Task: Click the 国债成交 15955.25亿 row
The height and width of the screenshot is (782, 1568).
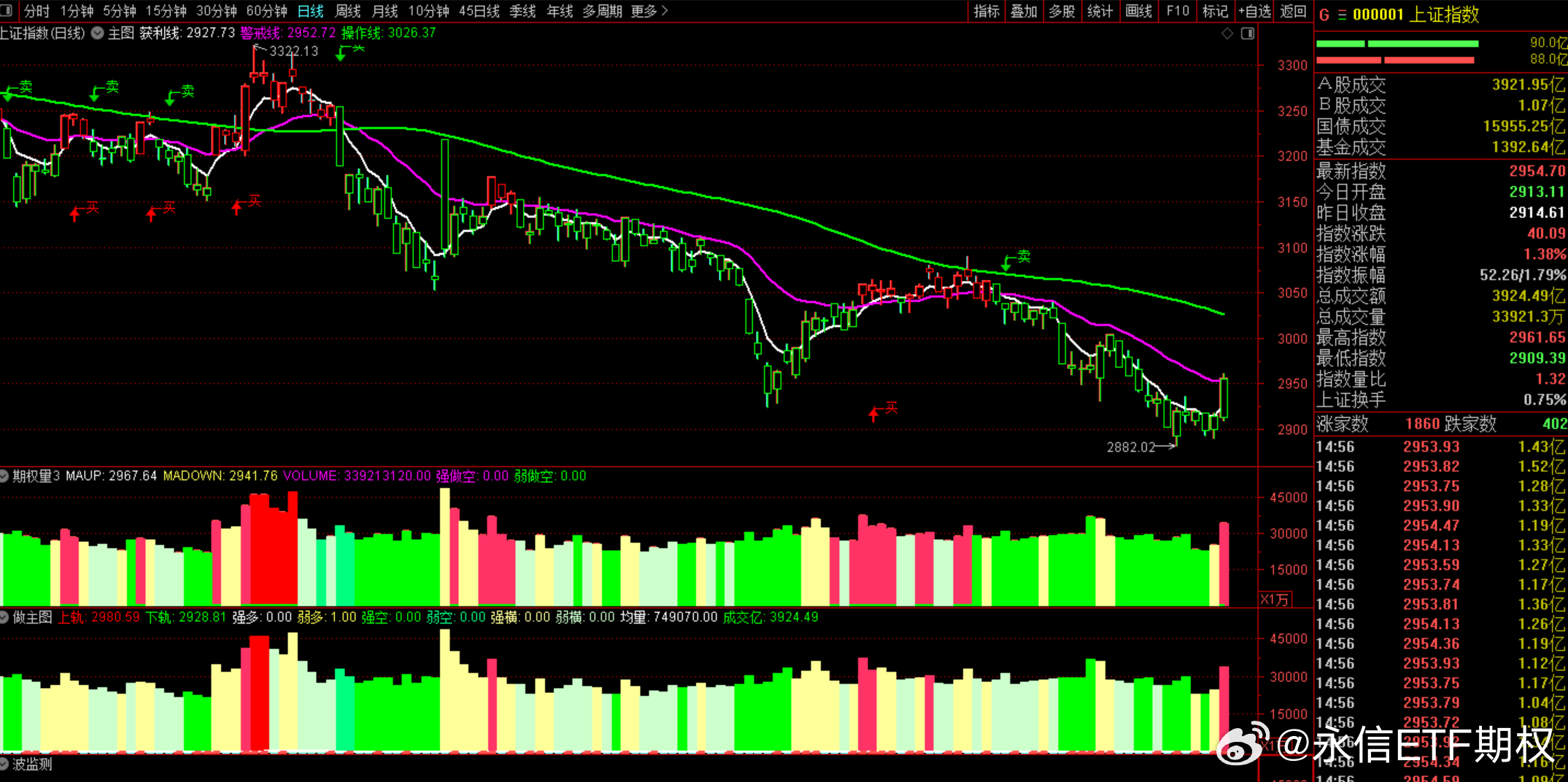Action: 1441,126
